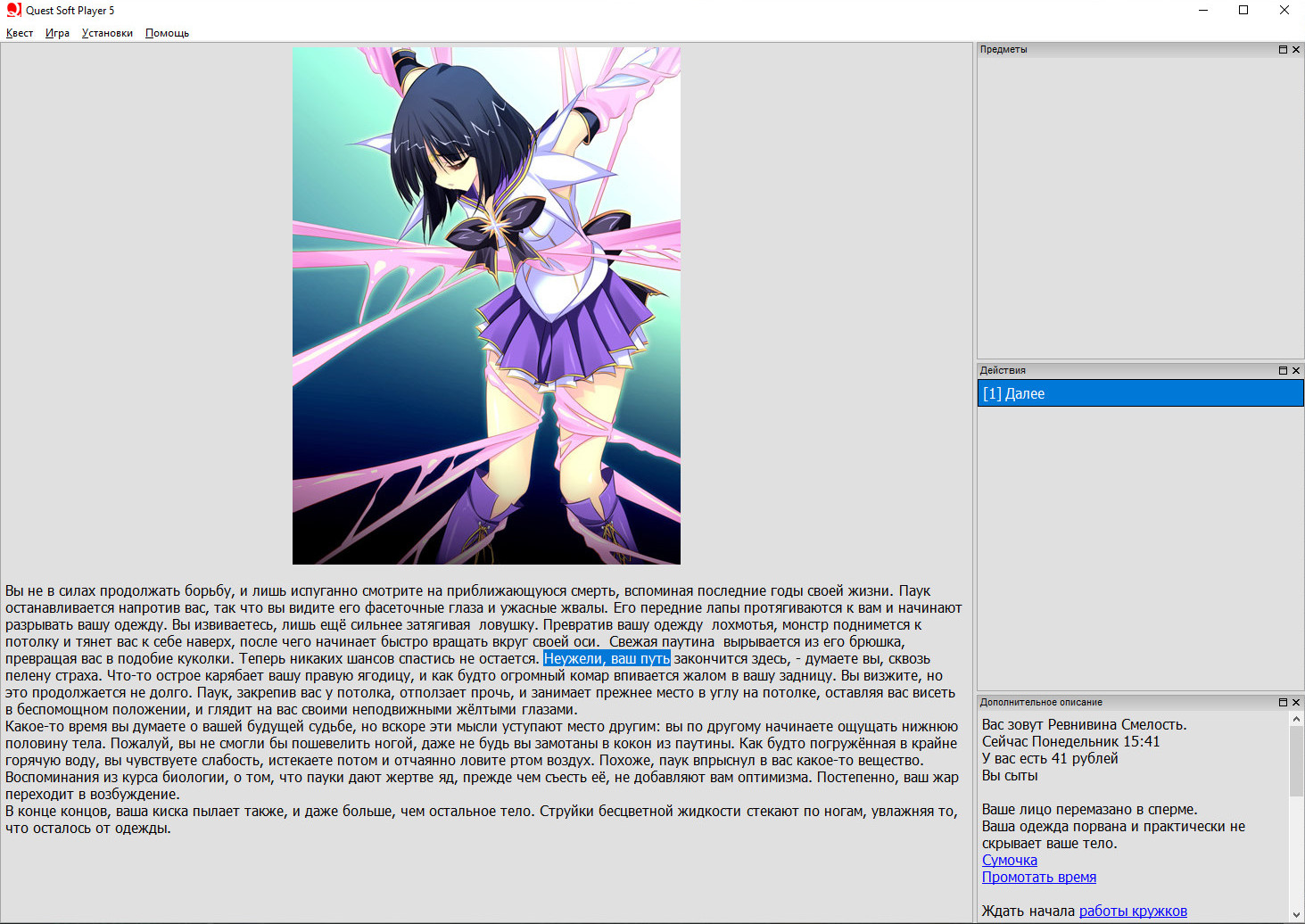
Task: Open the Сумочка link
Action: (x=1010, y=860)
